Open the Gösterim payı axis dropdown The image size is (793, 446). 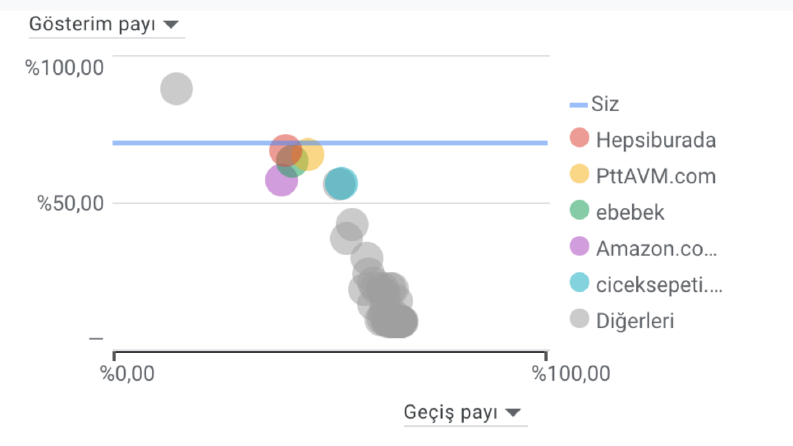[x=106, y=24]
